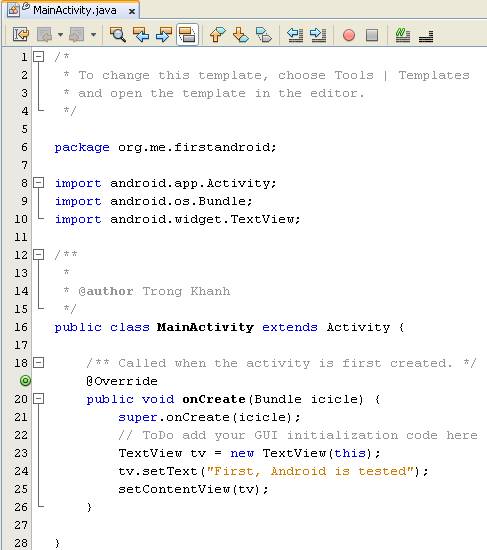487x550 pixels.
Task: Click Find Selection magnifier icon
Action: [118, 34]
